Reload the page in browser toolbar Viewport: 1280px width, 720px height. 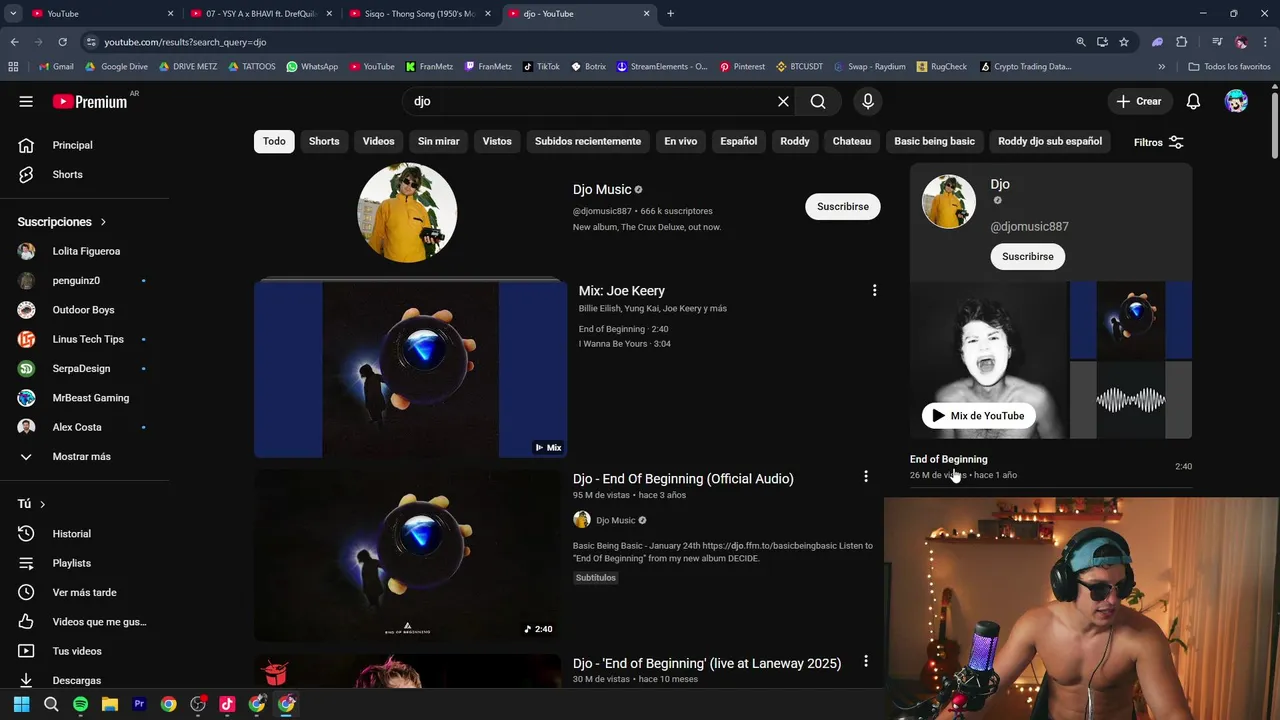click(62, 42)
